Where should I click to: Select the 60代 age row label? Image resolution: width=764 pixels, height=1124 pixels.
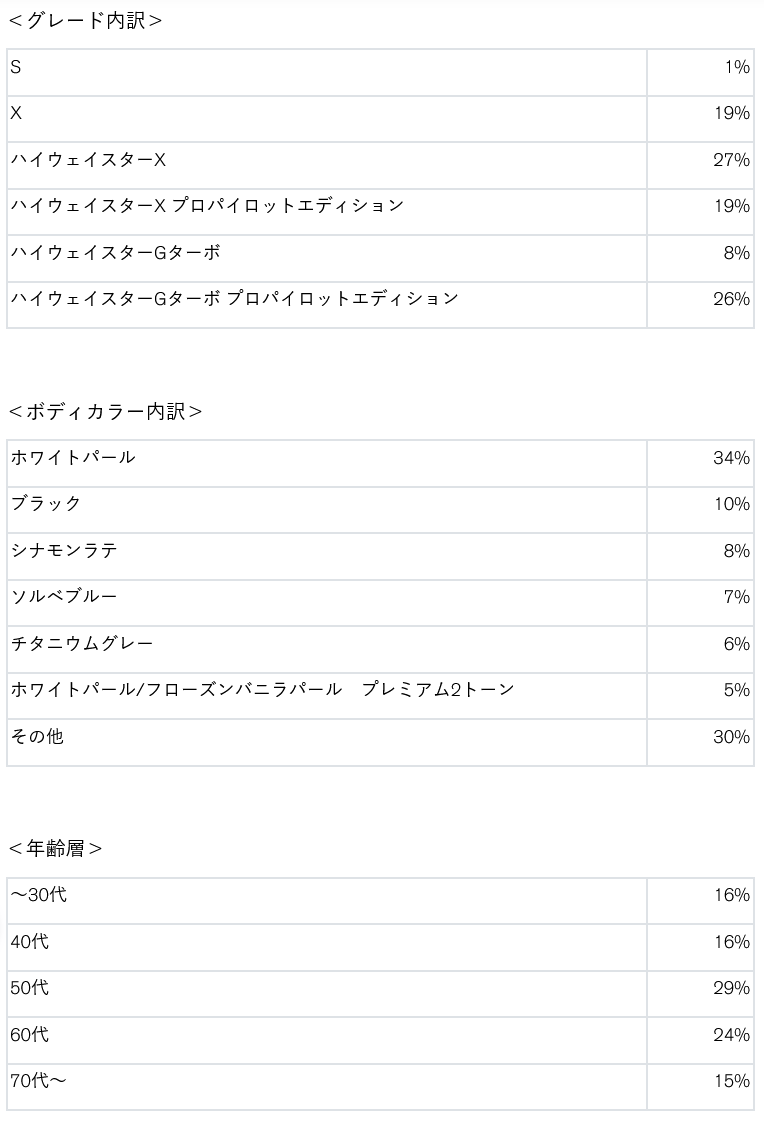[29, 1035]
